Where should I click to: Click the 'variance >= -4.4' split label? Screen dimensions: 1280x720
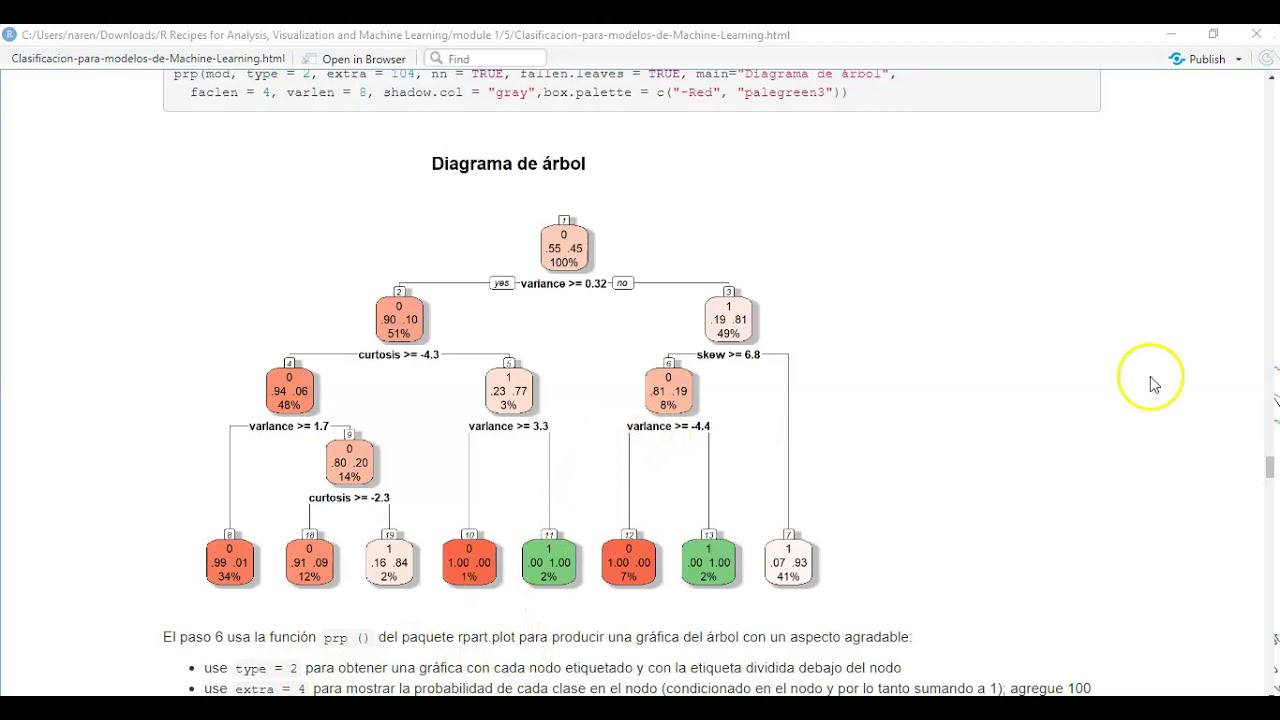click(x=669, y=426)
